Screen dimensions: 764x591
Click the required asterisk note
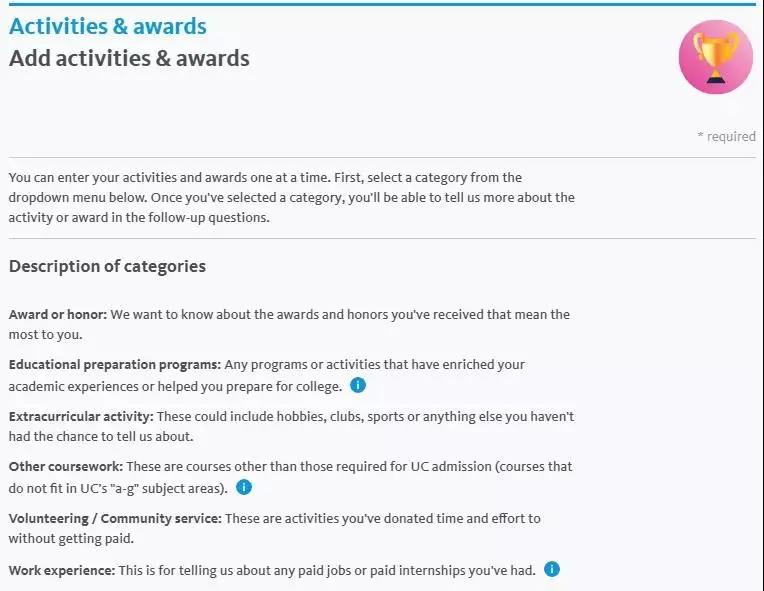pos(726,136)
